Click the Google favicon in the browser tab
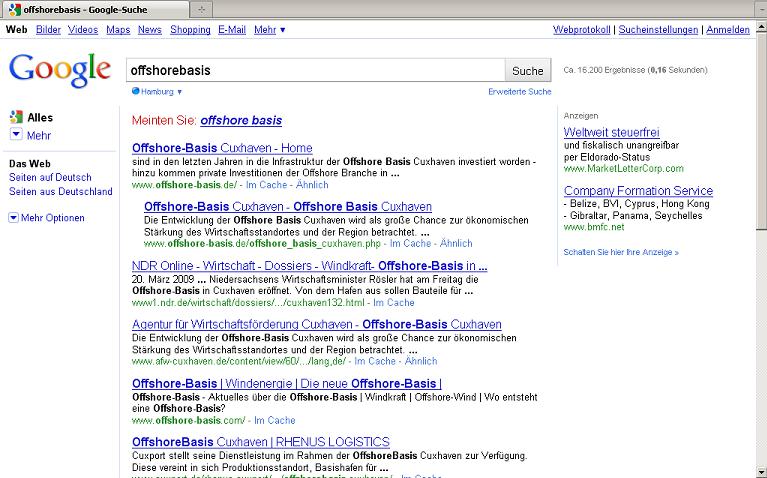The image size is (767, 478). (x=15, y=9)
